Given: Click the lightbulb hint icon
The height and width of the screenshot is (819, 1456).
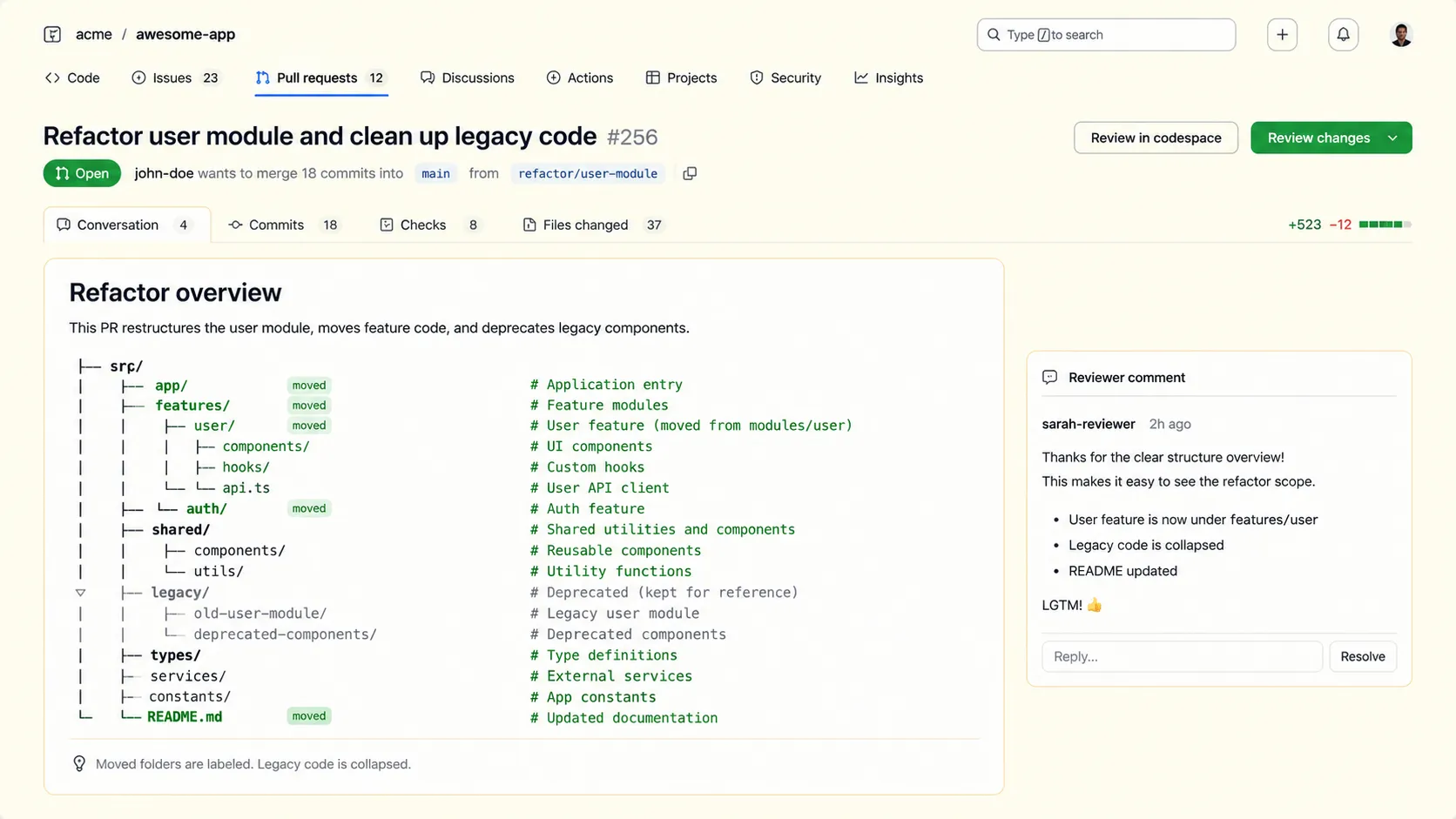Looking at the screenshot, I should [79, 763].
